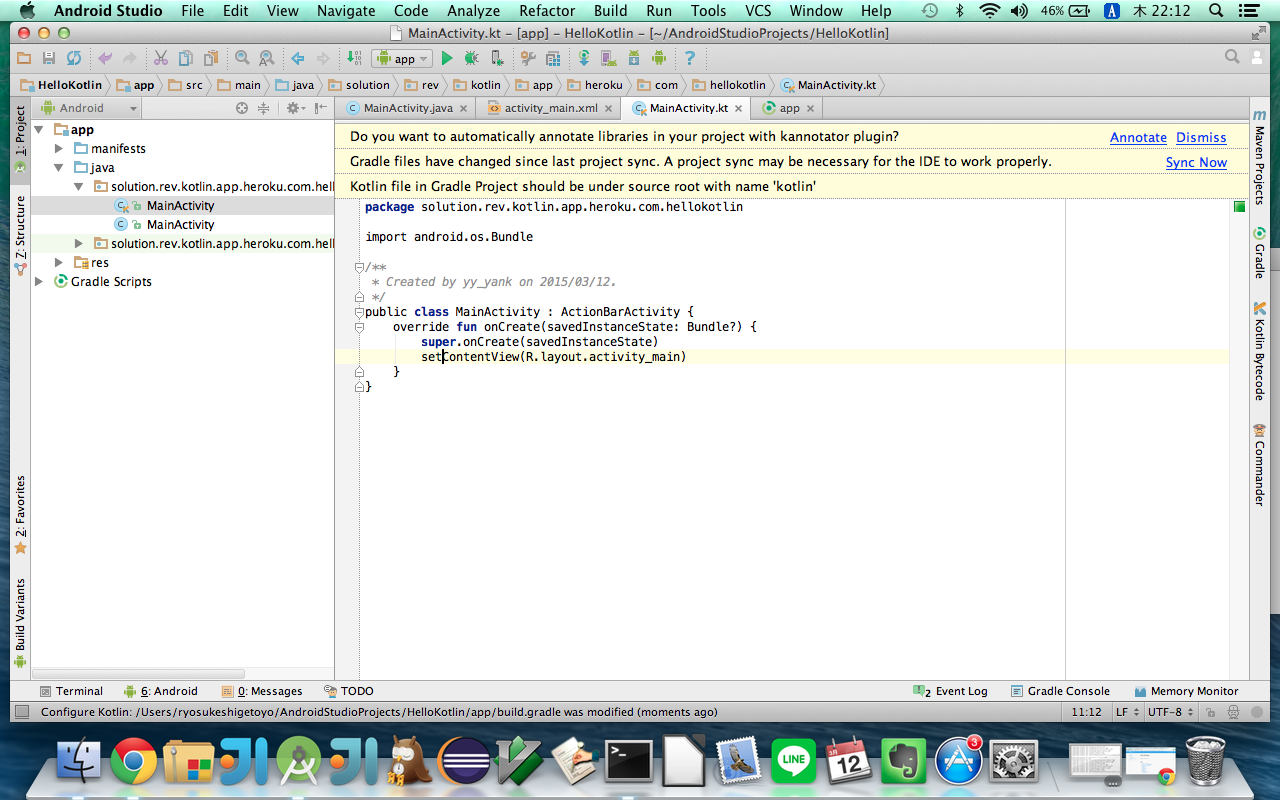Click Attach debugger to Android process icon
This screenshot has width=1280, height=800.
point(496,59)
